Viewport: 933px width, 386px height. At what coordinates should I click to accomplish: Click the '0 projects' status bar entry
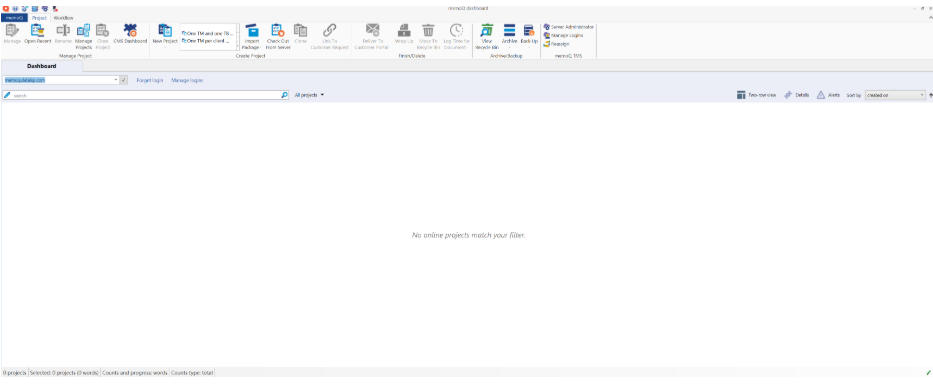pos(14,372)
